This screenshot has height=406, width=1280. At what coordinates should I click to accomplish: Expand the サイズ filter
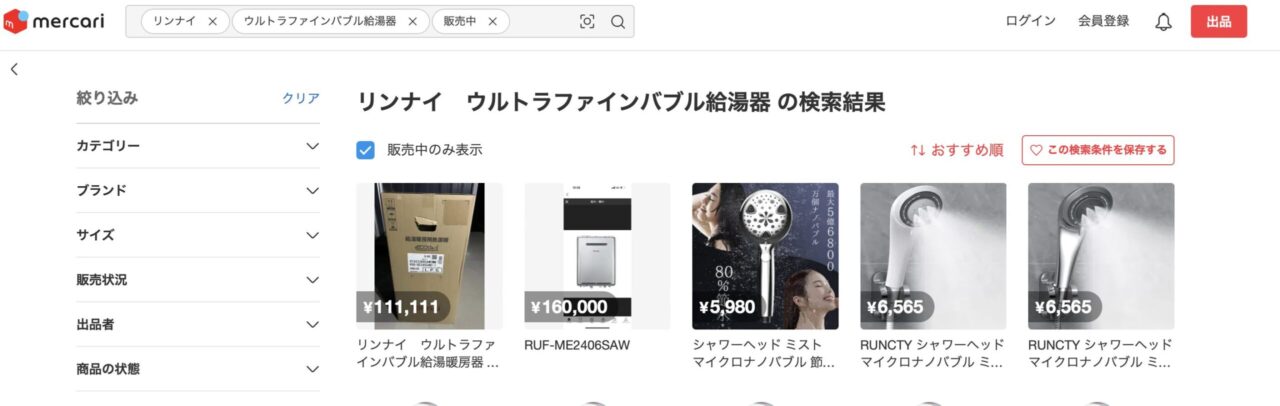tap(198, 235)
